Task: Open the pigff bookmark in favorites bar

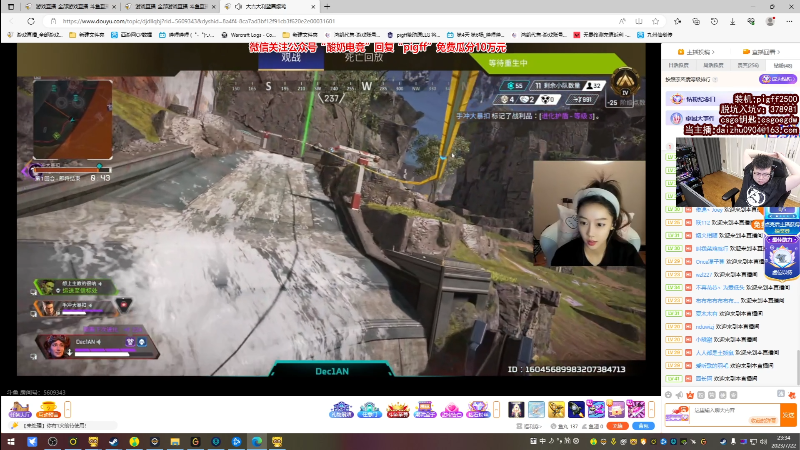Action: click(x=413, y=35)
